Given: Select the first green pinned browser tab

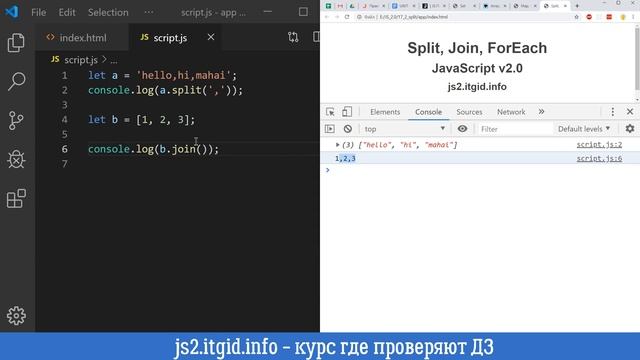Looking at the screenshot, I should click(328, 6).
